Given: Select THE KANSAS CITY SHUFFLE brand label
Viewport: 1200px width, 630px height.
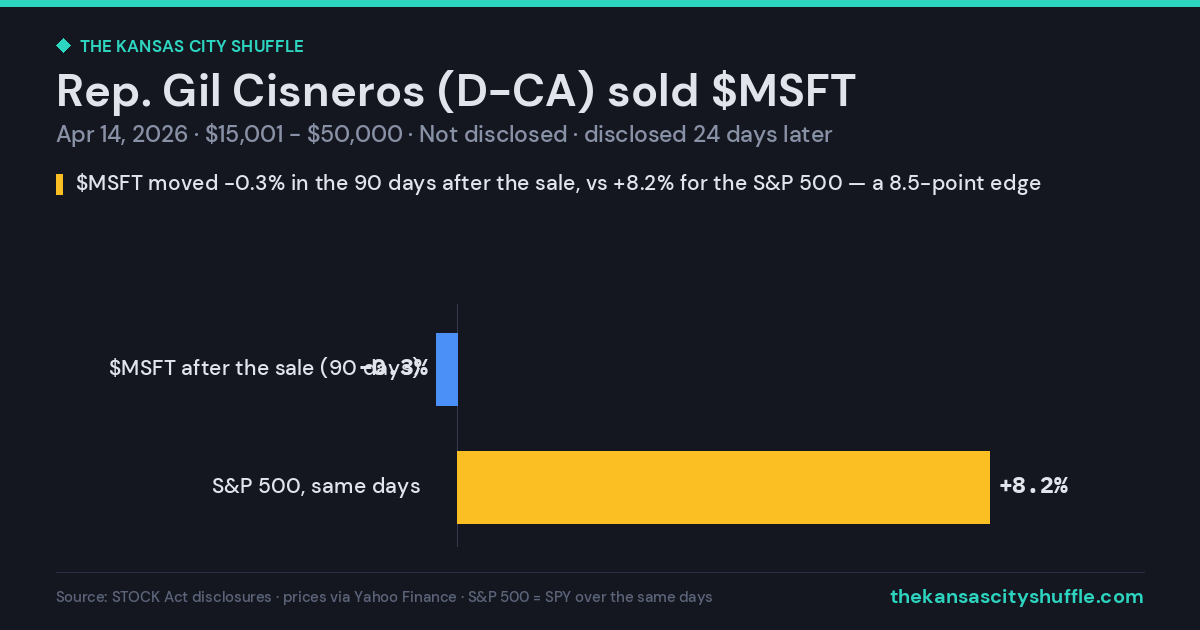Looking at the screenshot, I should pos(191,46).
